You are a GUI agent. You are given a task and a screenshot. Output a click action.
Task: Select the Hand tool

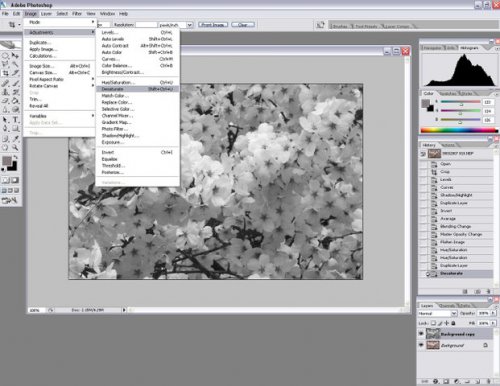pyautogui.click(x=6, y=147)
